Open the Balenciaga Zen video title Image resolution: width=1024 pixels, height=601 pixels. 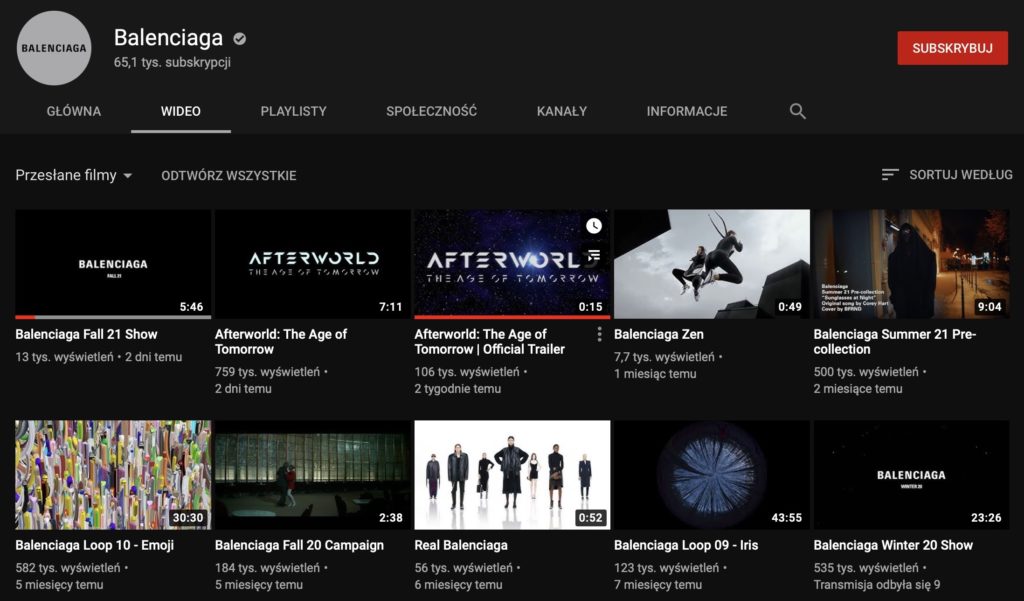point(659,334)
